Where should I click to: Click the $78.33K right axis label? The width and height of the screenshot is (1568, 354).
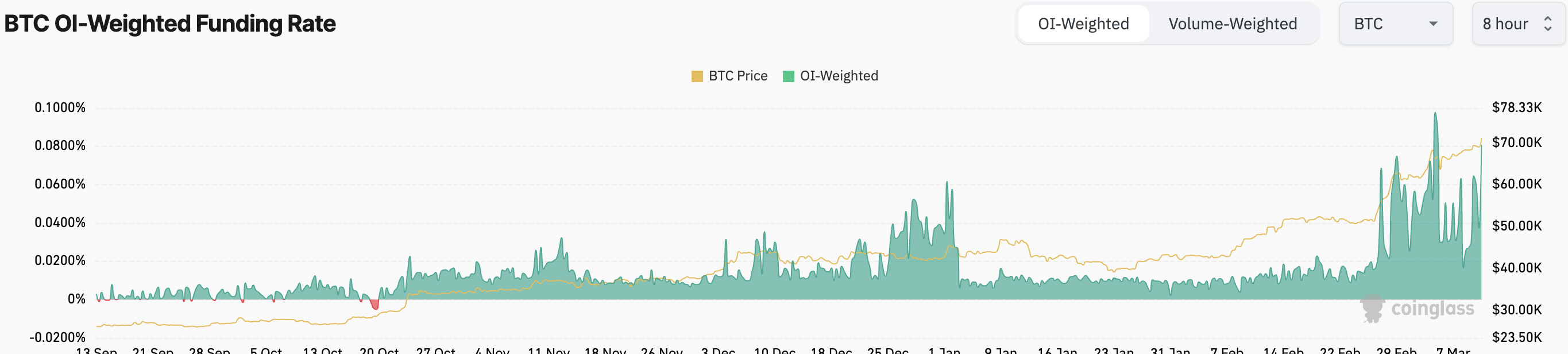pyautogui.click(x=1516, y=108)
